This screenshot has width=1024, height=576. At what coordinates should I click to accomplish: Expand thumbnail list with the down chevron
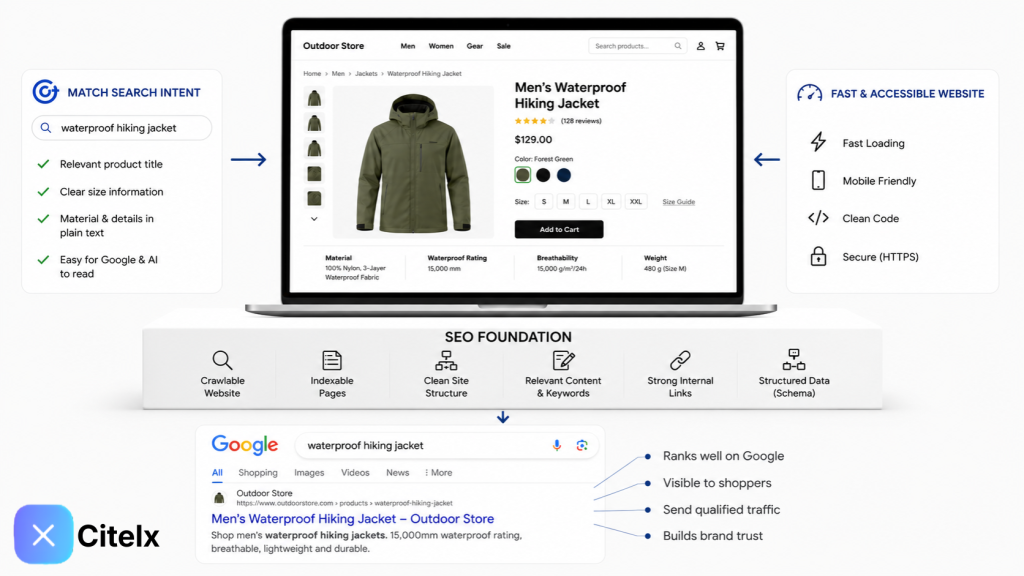(314, 219)
